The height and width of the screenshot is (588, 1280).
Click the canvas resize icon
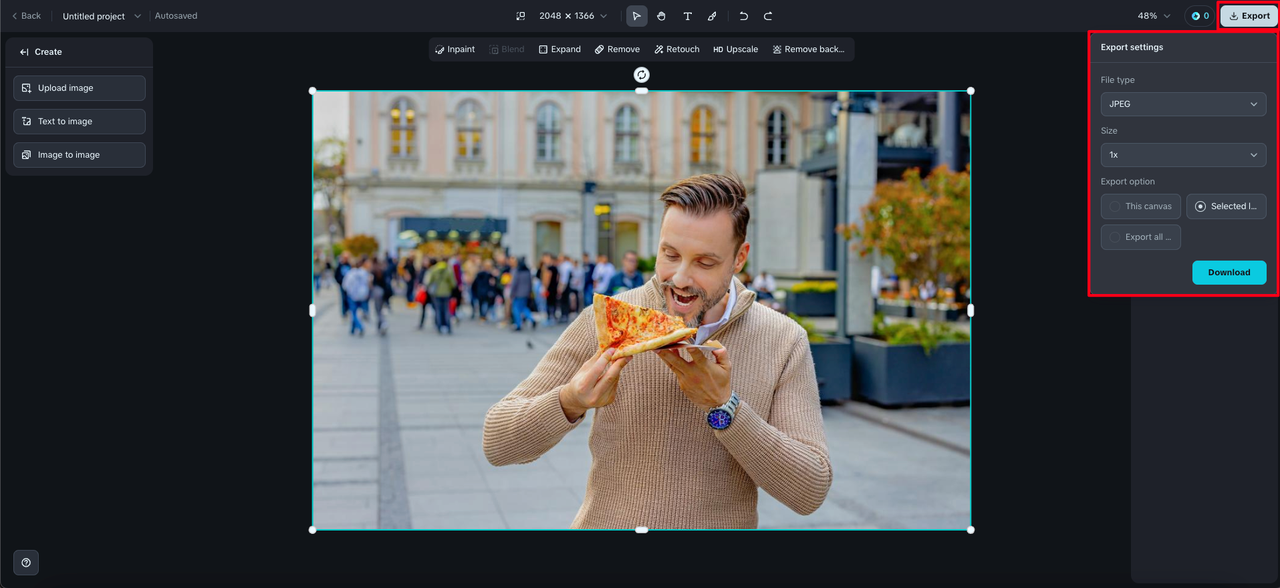pyautogui.click(x=520, y=16)
